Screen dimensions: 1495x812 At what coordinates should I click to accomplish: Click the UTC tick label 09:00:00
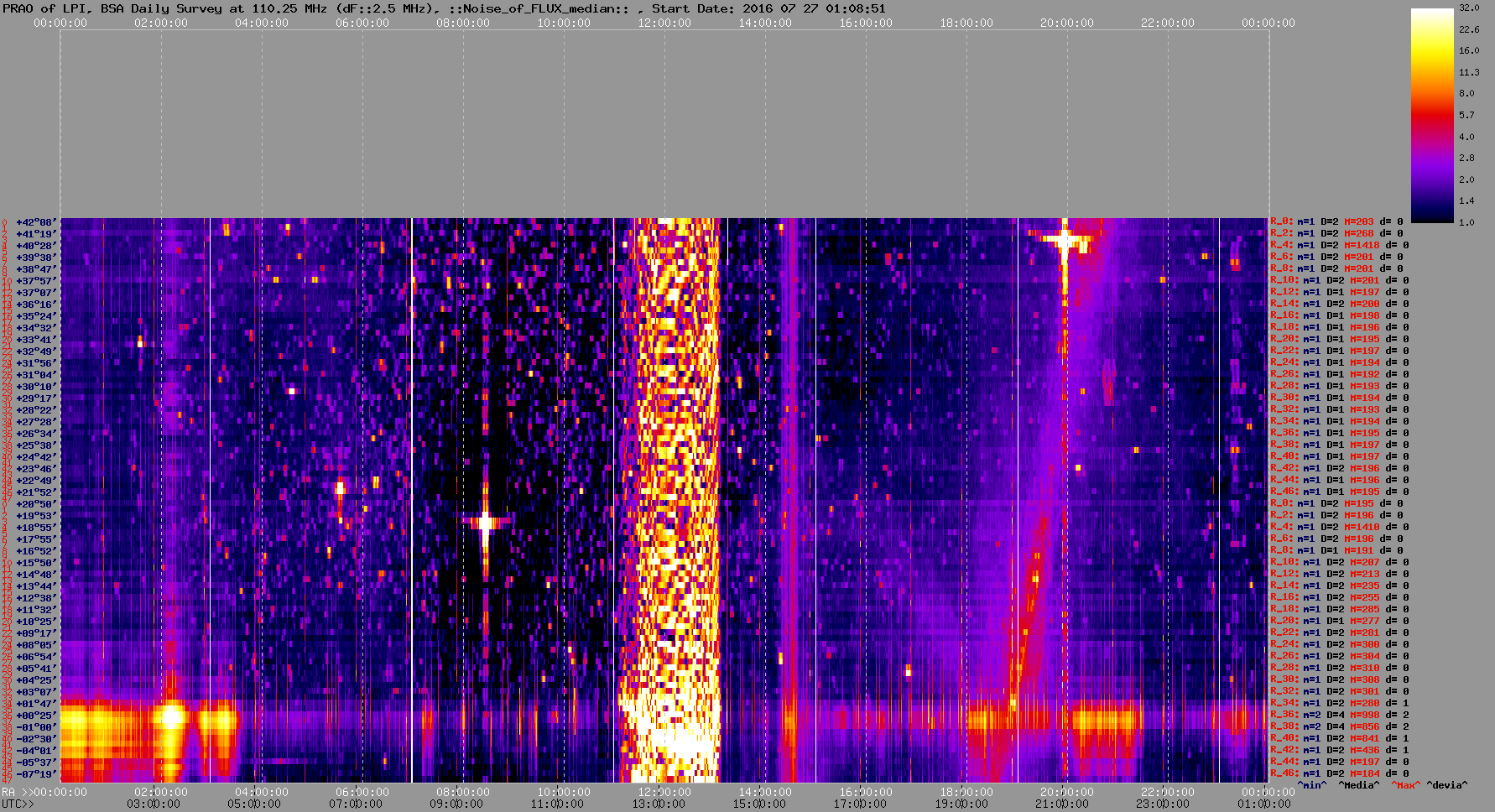pyautogui.click(x=456, y=804)
